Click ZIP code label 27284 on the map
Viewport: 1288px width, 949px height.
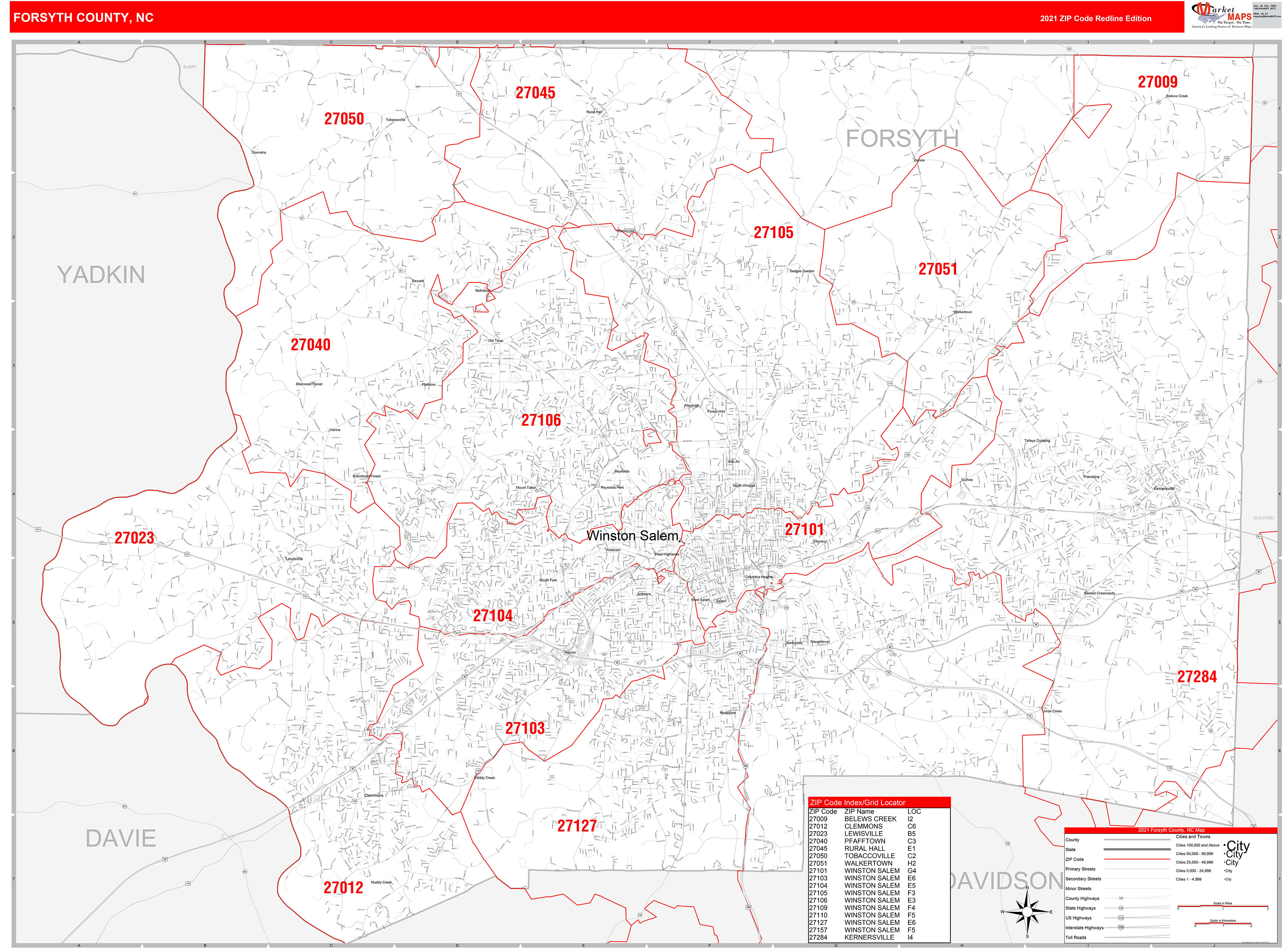(1197, 677)
